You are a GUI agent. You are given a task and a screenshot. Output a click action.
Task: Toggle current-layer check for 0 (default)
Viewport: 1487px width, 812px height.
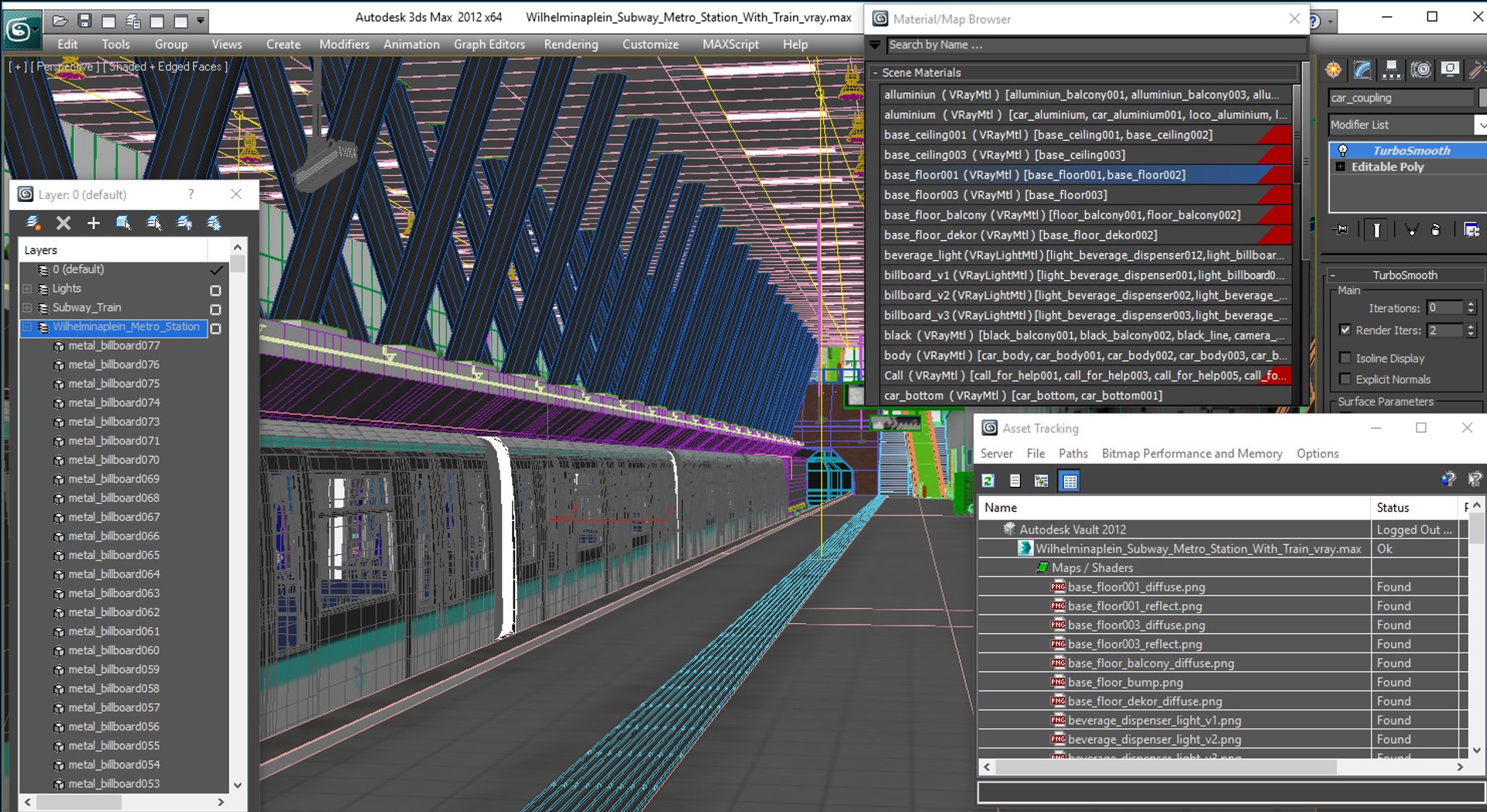tap(216, 270)
